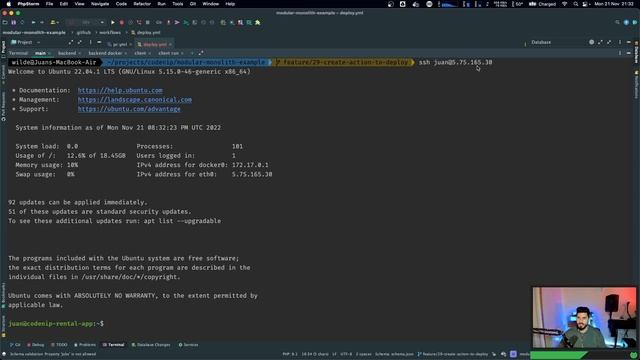The width and height of the screenshot is (640, 360).
Task: Open the Search Everywhere magnifier icon
Action: tap(617, 22)
